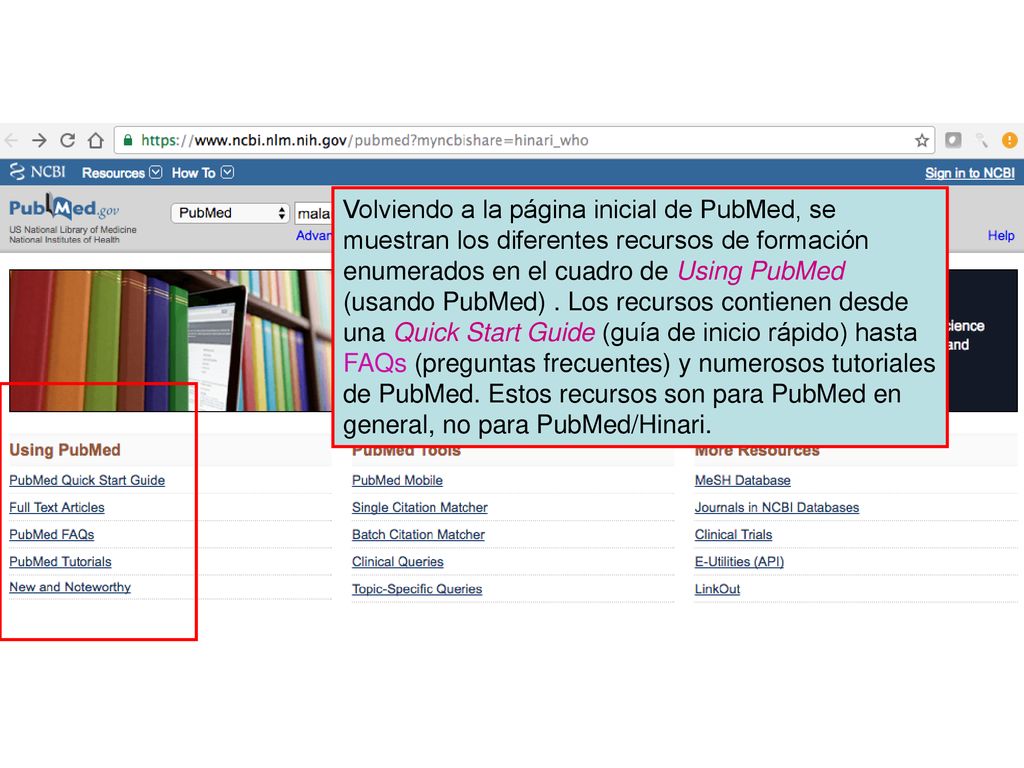Click the 'Using PubMed' heading
The image size is (1024, 768).
tap(65, 450)
